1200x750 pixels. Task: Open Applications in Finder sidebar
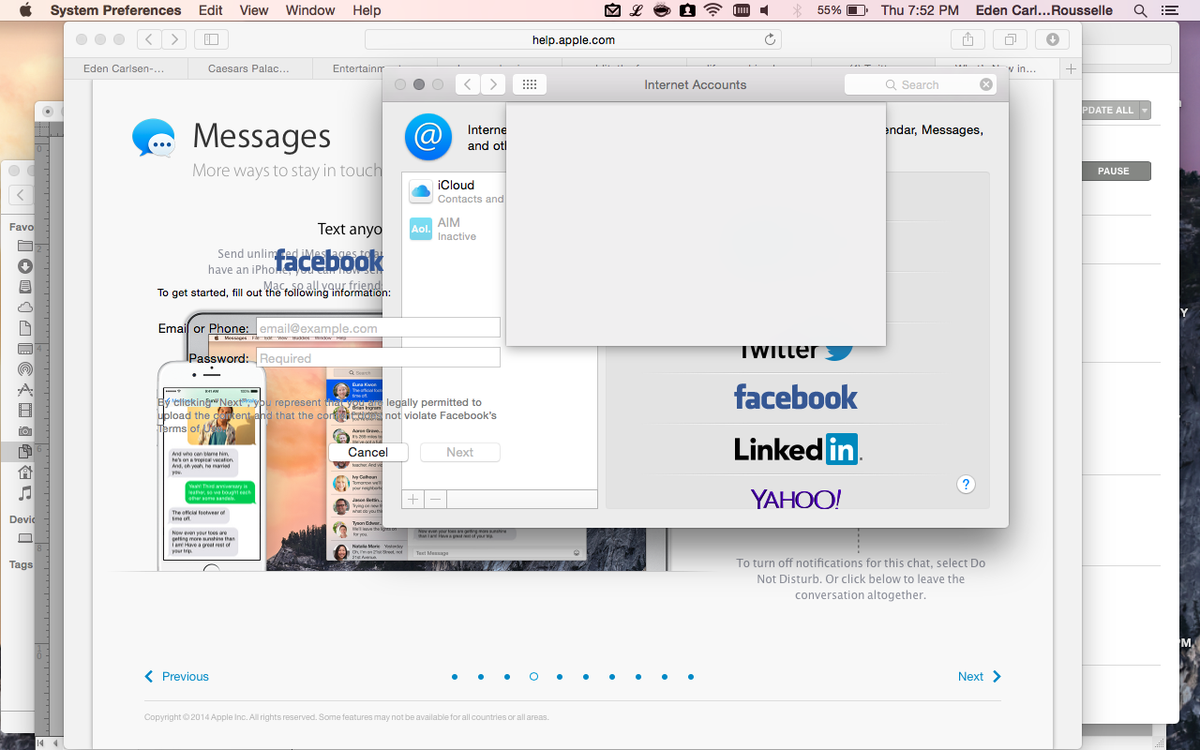click(25, 389)
